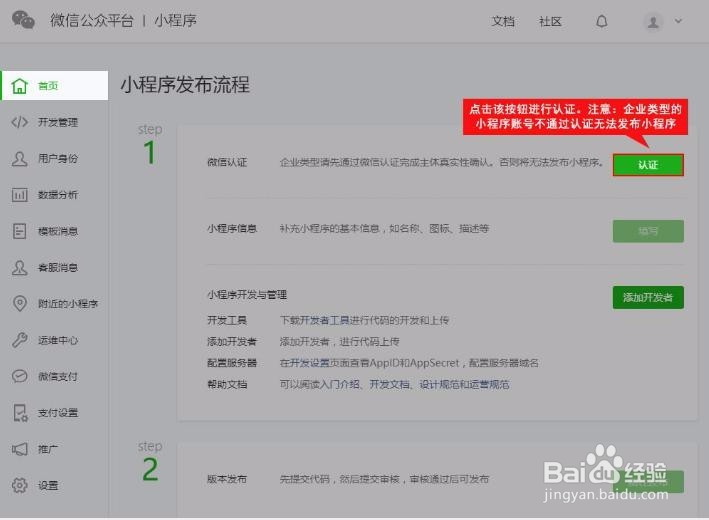The width and height of the screenshot is (709, 520).
Task: Click the 配置服务器 row label
Action: tap(232, 363)
